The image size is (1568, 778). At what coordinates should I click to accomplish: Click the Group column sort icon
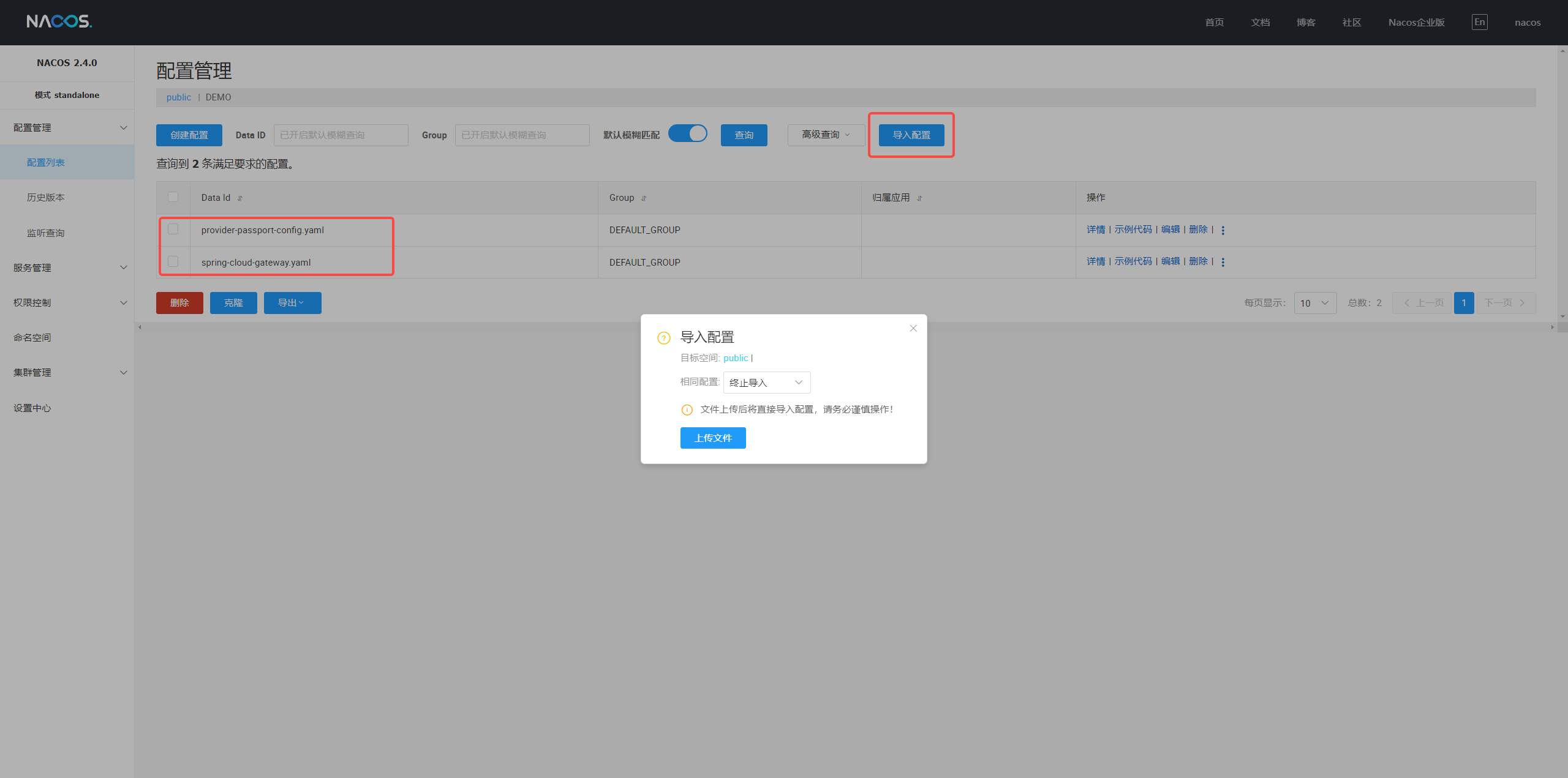click(x=644, y=198)
